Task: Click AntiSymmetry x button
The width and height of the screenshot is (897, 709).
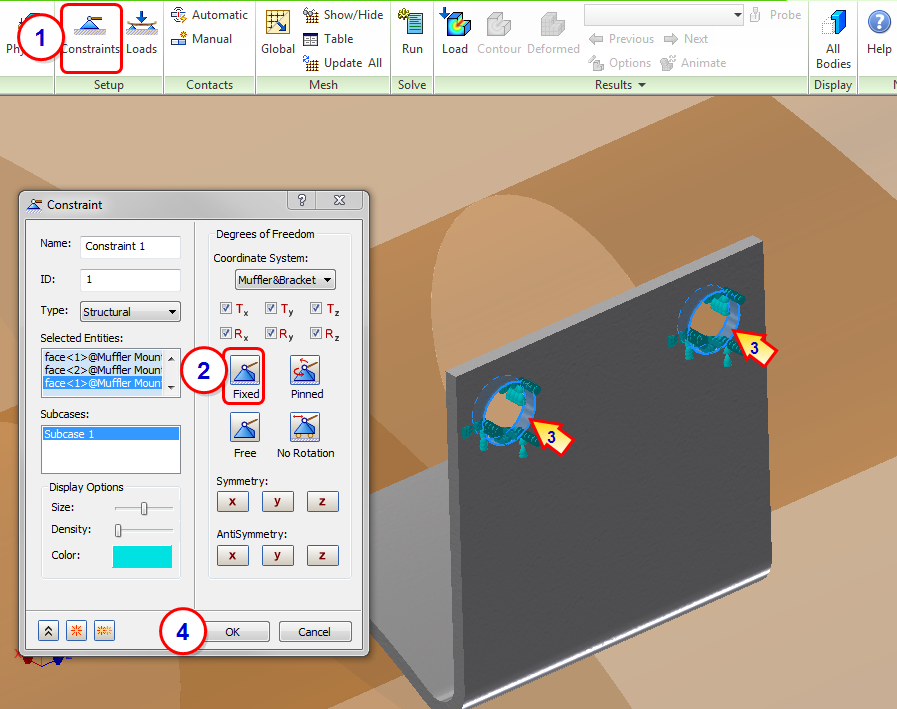Action: click(x=233, y=555)
